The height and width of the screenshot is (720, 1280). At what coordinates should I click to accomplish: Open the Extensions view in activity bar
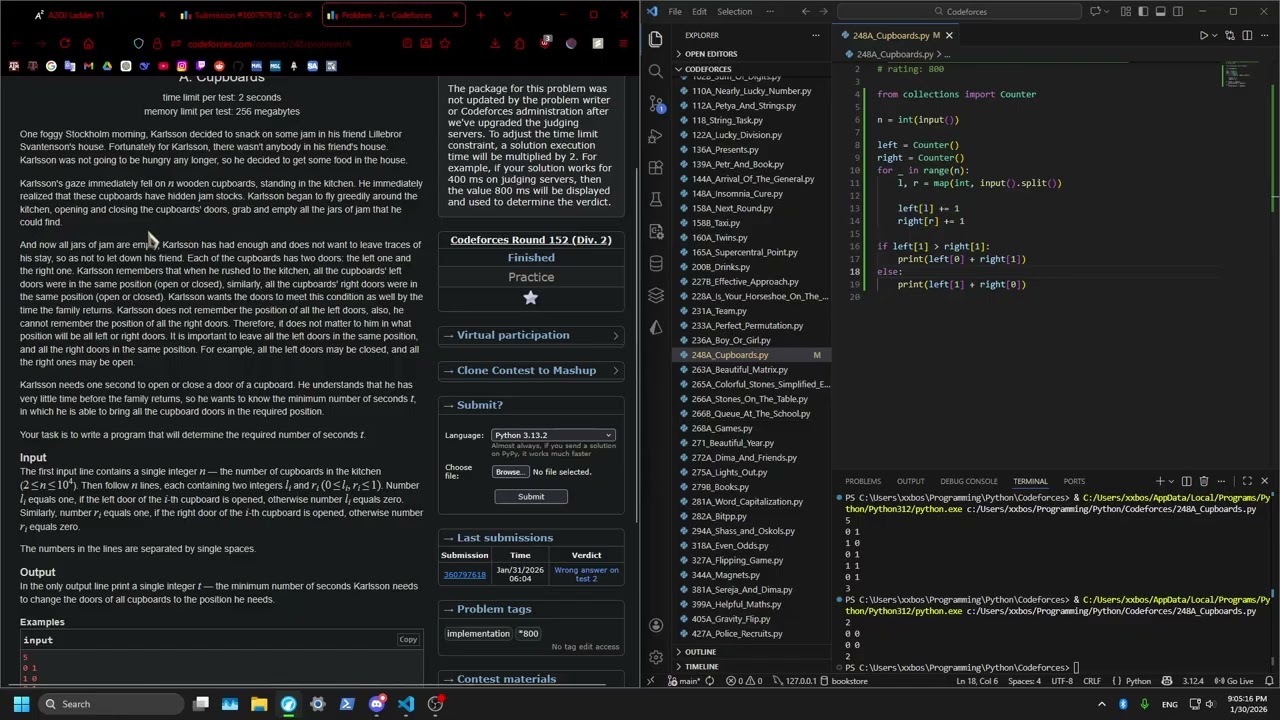click(x=656, y=167)
